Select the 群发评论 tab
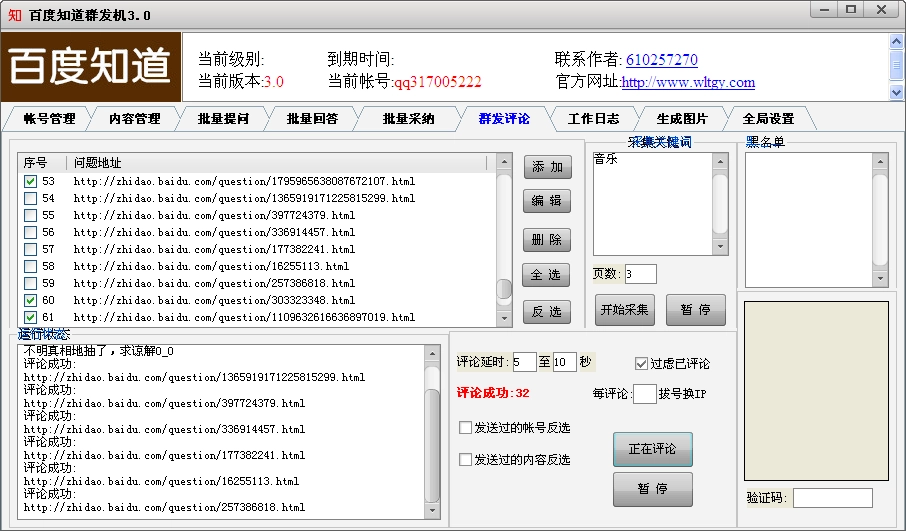Viewport: 906px width, 531px height. (504, 118)
